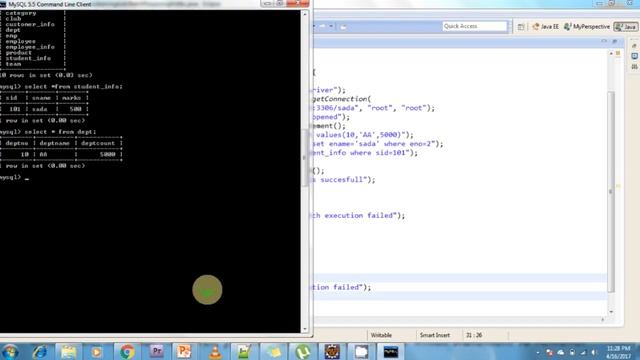Click 'select * from dept' query in MySQL console
Viewport: 640px width, 360px height.
coord(60,132)
